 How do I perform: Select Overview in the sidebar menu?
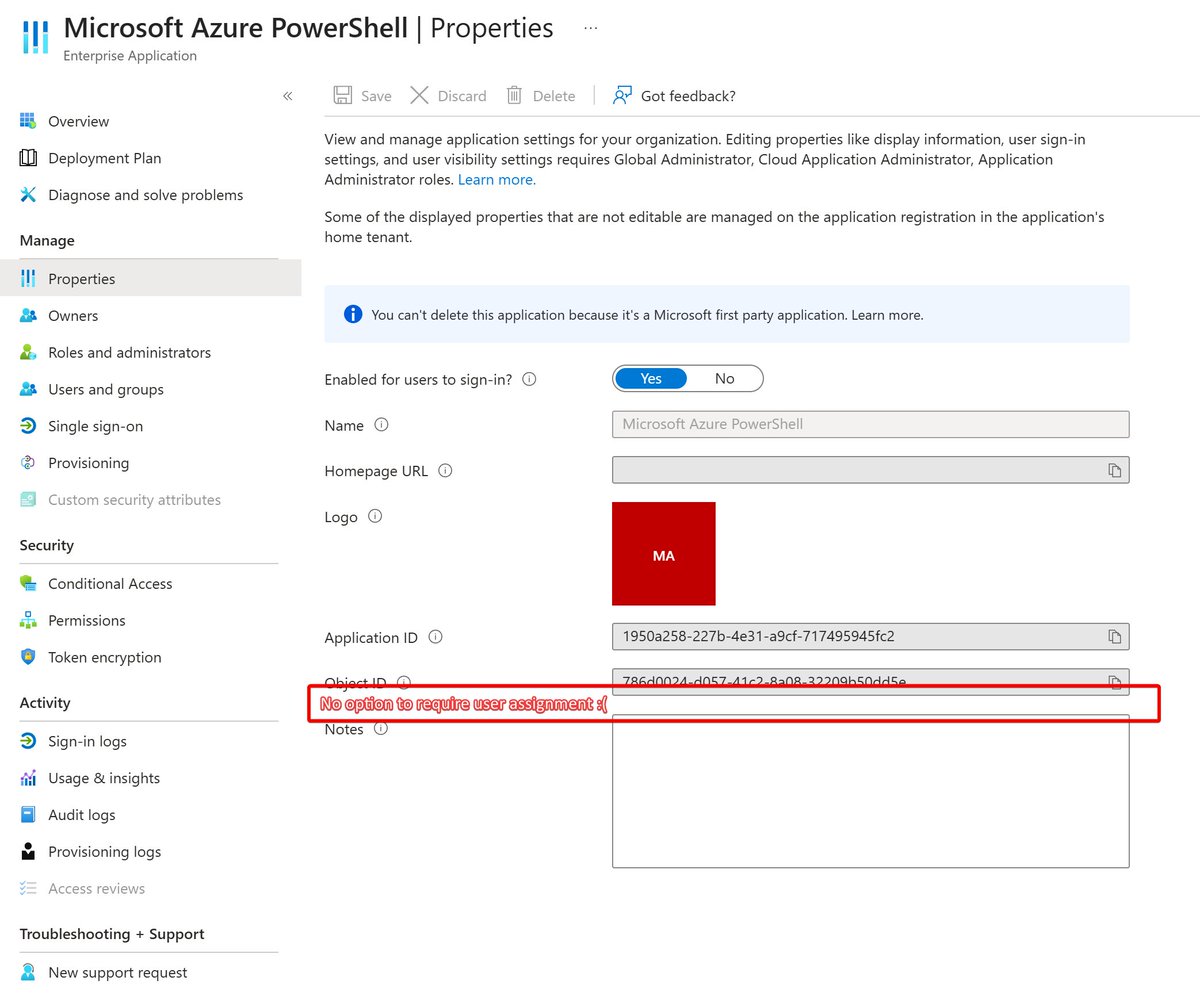click(x=78, y=121)
